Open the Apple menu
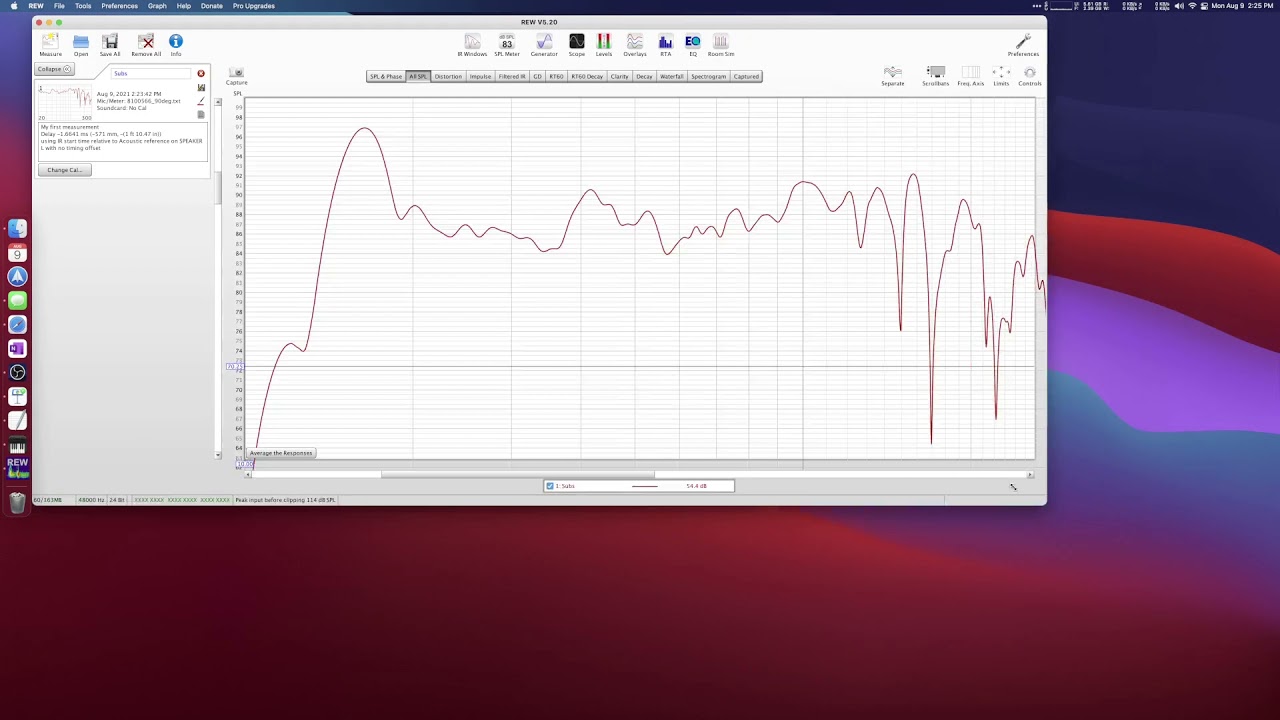The height and width of the screenshot is (720, 1280). (14, 6)
